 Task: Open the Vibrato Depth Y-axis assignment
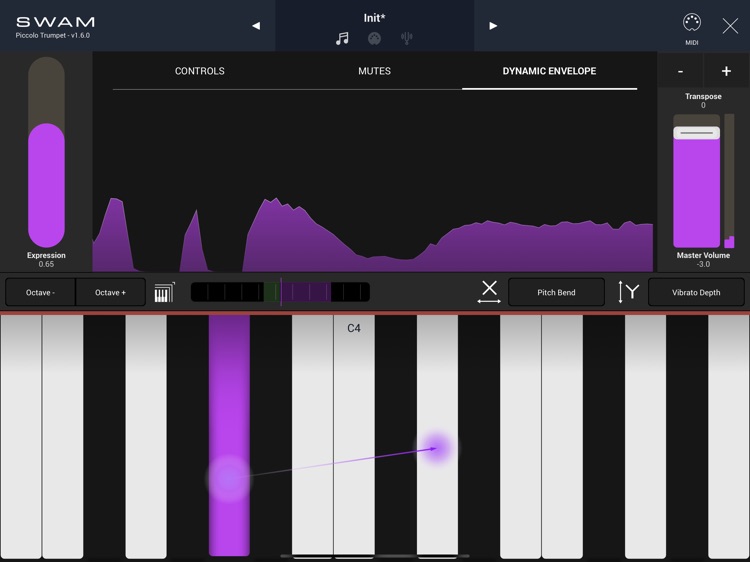pos(696,292)
